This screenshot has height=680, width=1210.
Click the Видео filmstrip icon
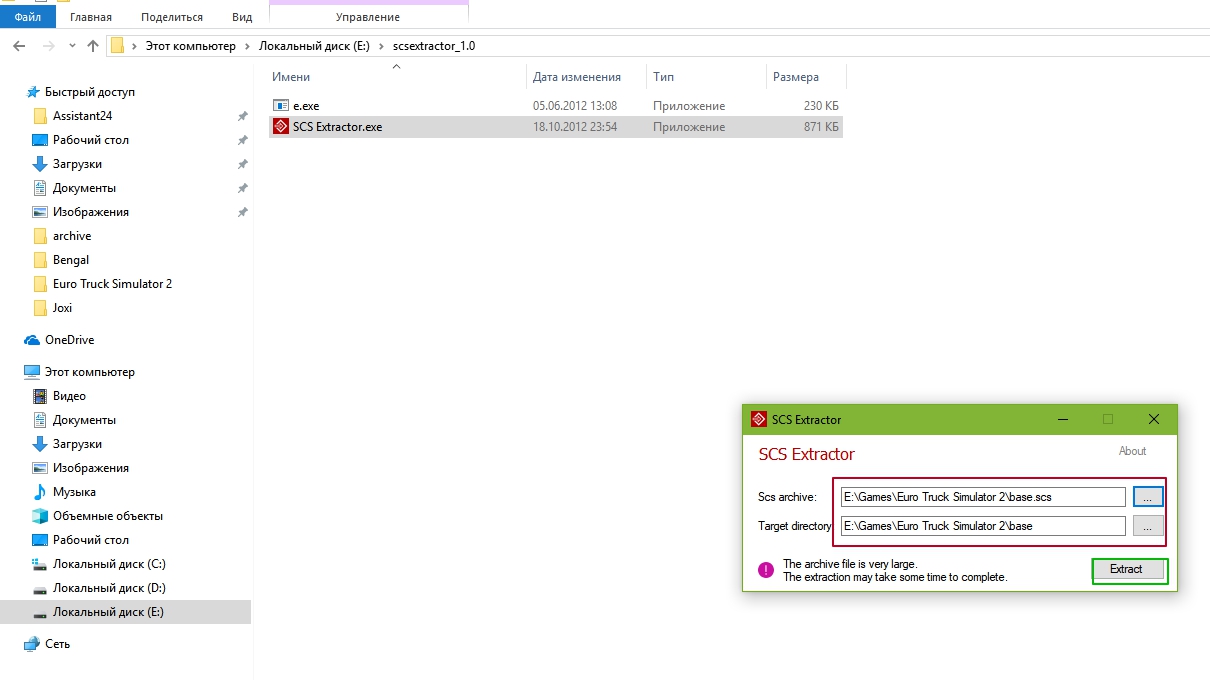[x=40, y=396]
